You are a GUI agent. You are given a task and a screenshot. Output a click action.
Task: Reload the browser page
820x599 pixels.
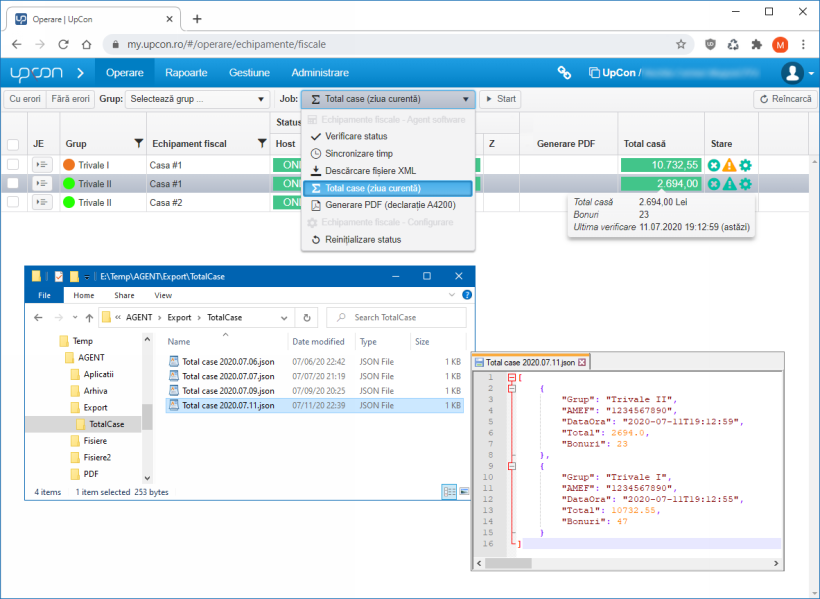[63, 44]
